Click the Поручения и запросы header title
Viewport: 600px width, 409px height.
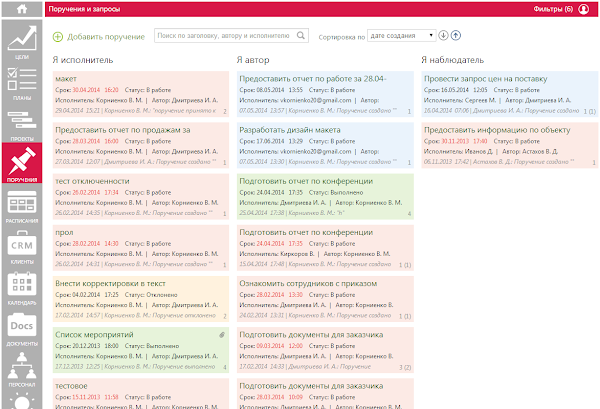click(84, 9)
